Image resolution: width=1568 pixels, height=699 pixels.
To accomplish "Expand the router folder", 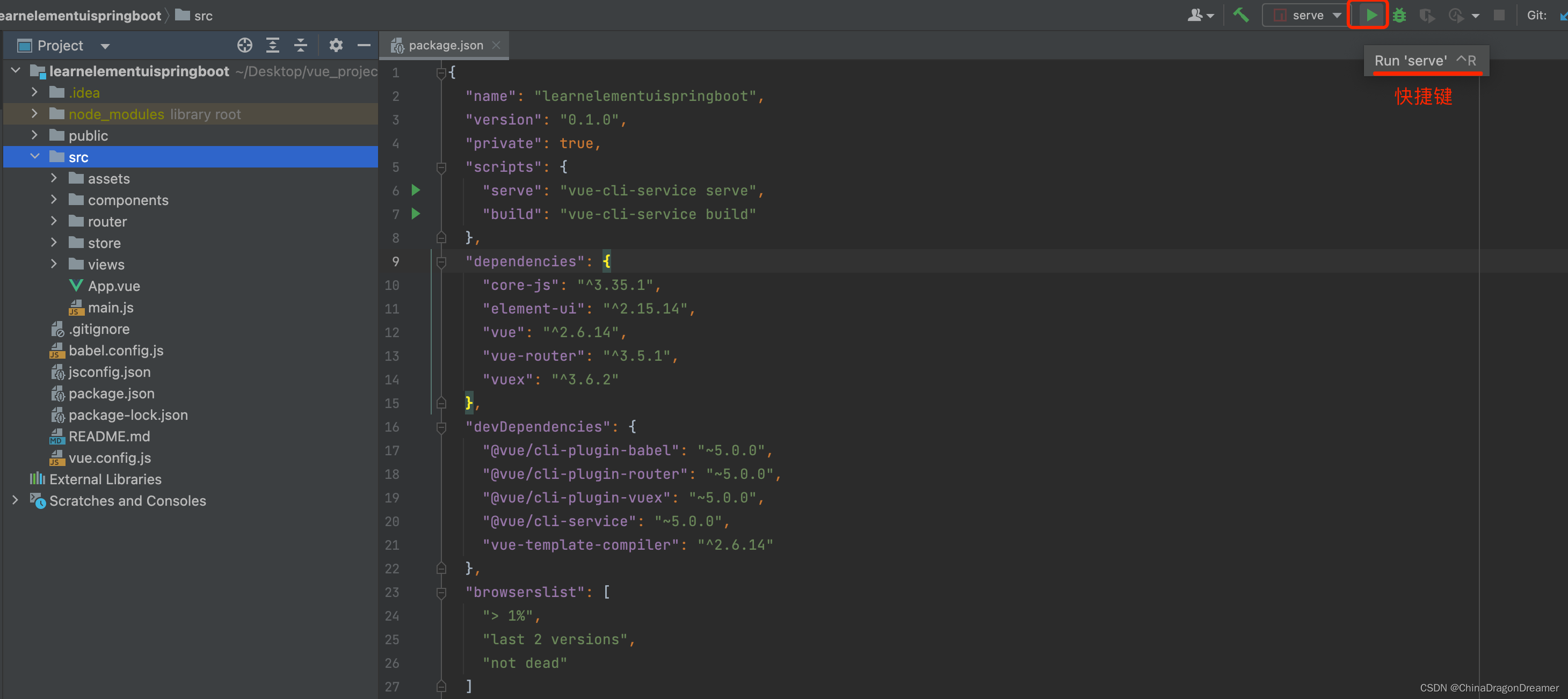I will (54, 221).
